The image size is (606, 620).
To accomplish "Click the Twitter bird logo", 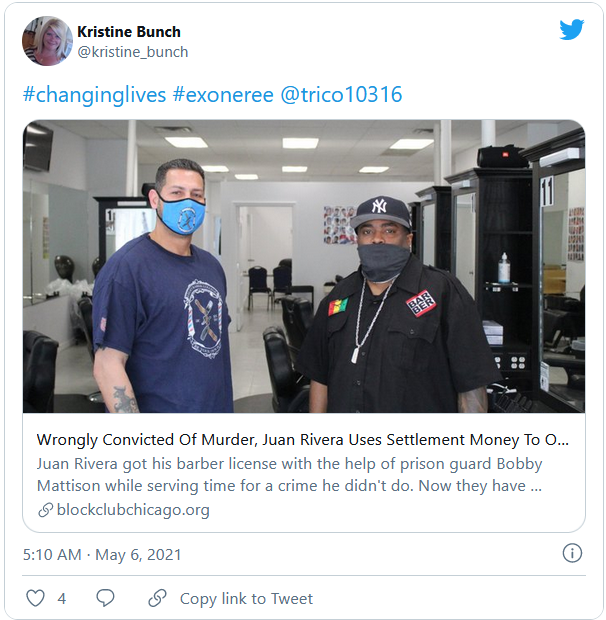I will 571,29.
